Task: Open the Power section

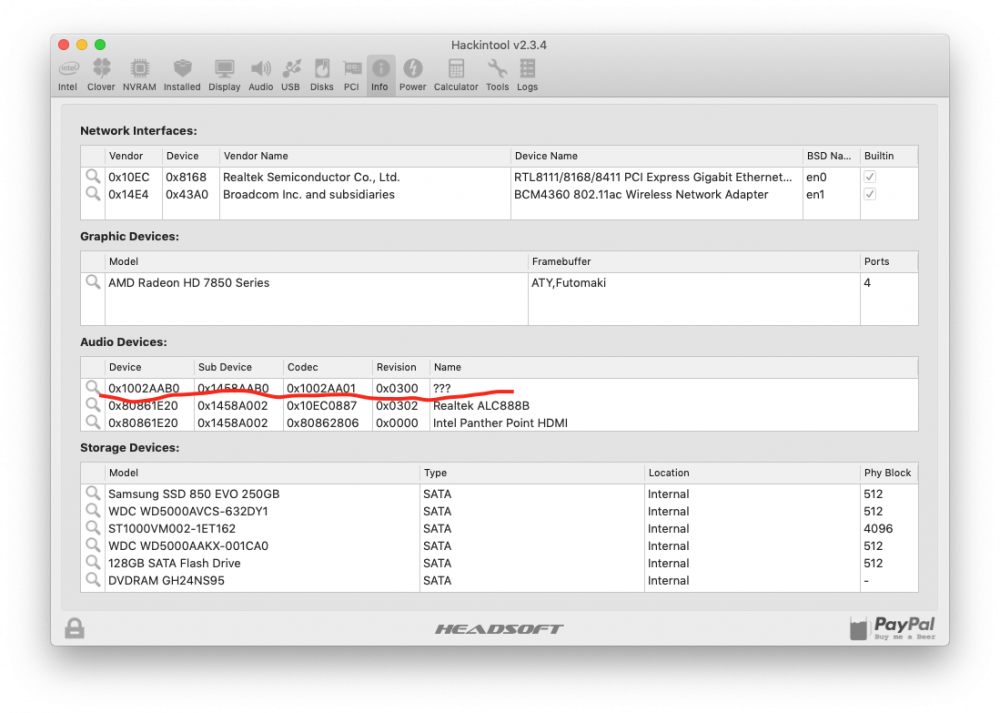Action: pos(413,75)
